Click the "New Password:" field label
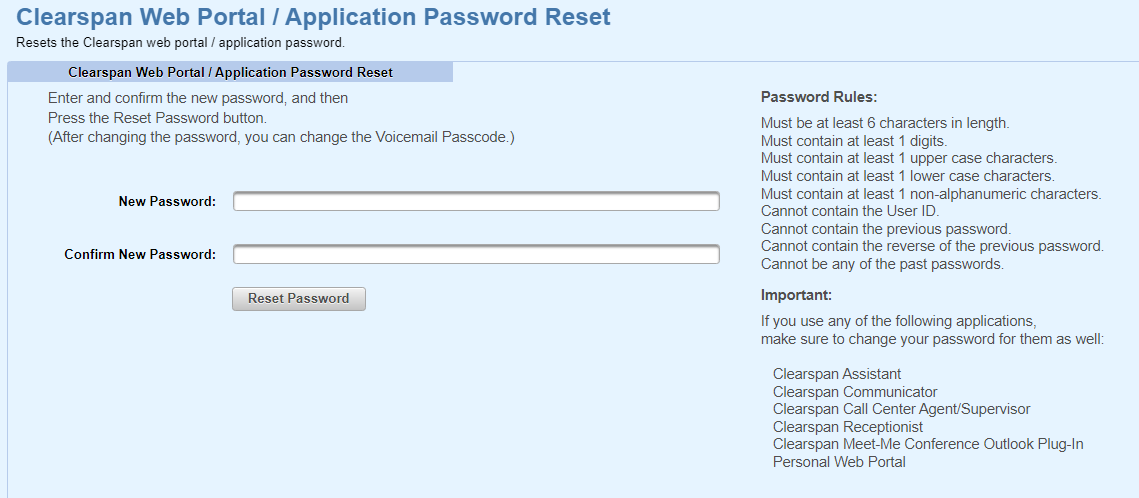1139x498 pixels. click(x=167, y=202)
